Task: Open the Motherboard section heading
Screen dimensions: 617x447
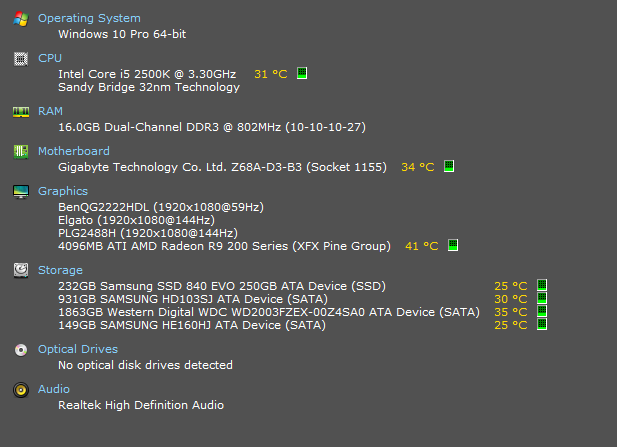Action: tap(74, 151)
